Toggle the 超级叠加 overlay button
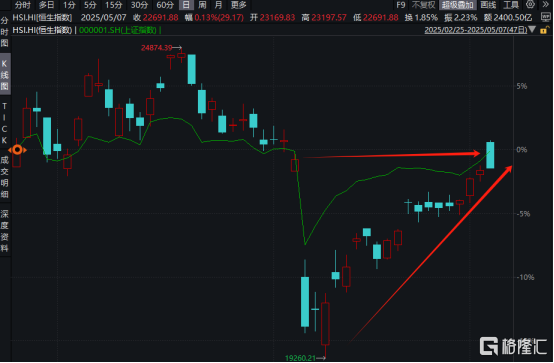Screen dimensions: 554x363 458,5
